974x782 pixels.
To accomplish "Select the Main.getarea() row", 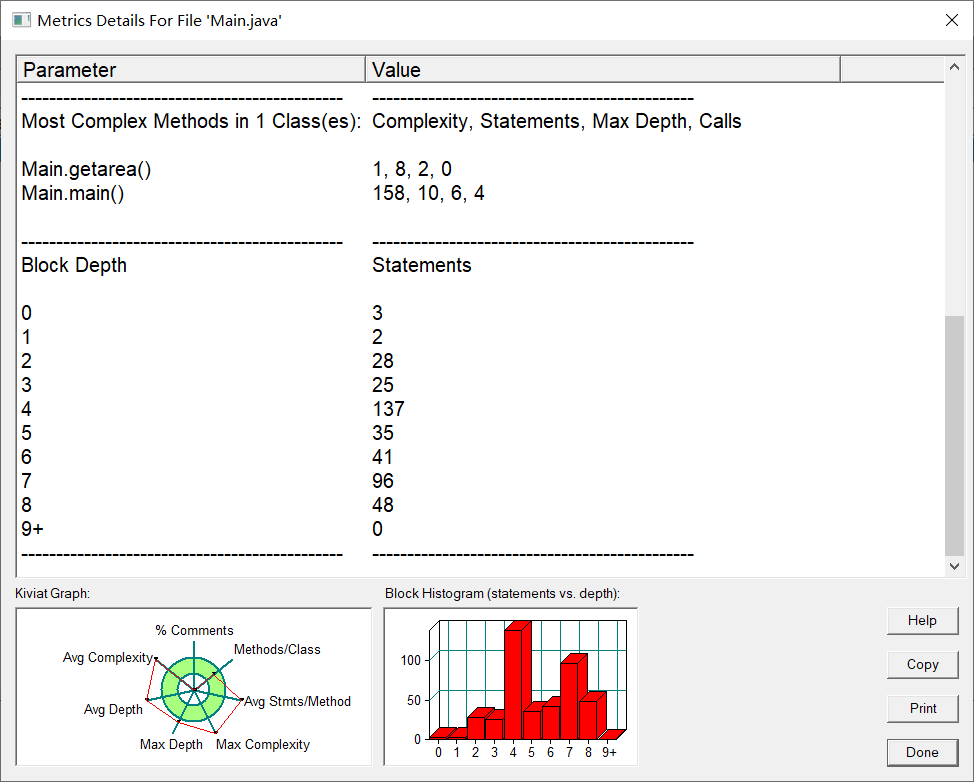I will (481, 169).
